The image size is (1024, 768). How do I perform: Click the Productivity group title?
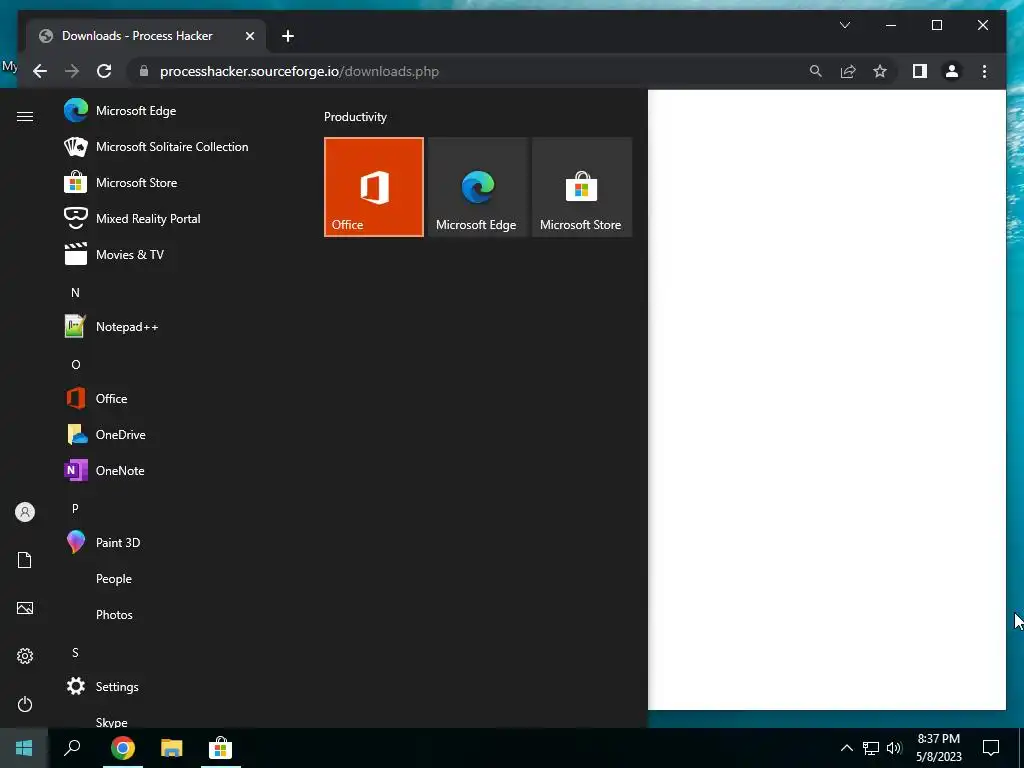(355, 117)
